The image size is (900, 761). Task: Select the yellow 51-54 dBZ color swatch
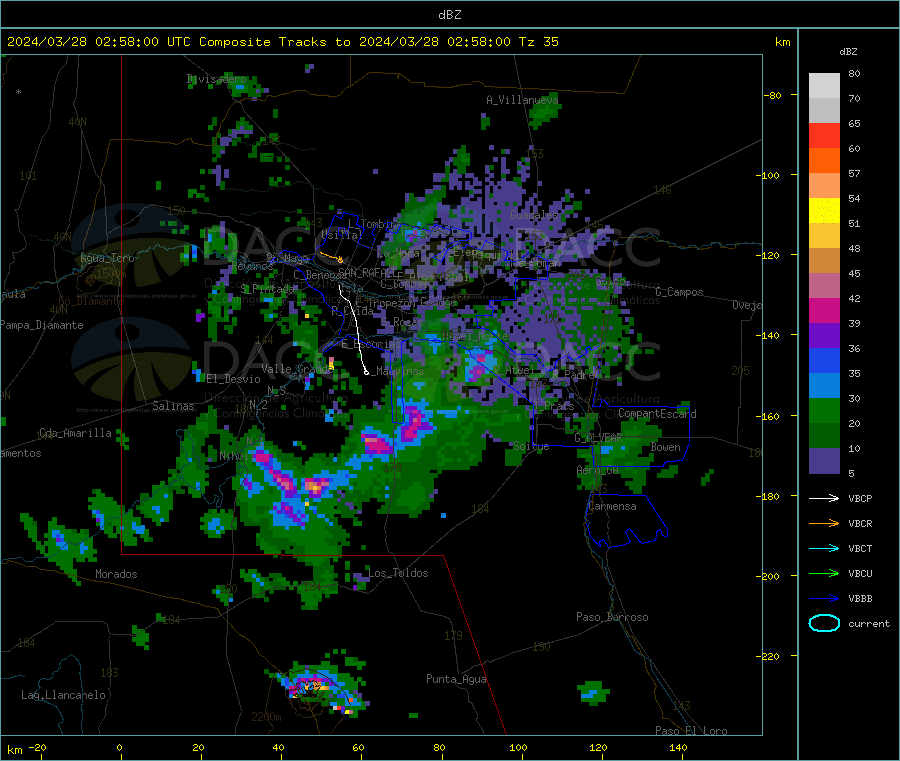pyautogui.click(x=824, y=211)
